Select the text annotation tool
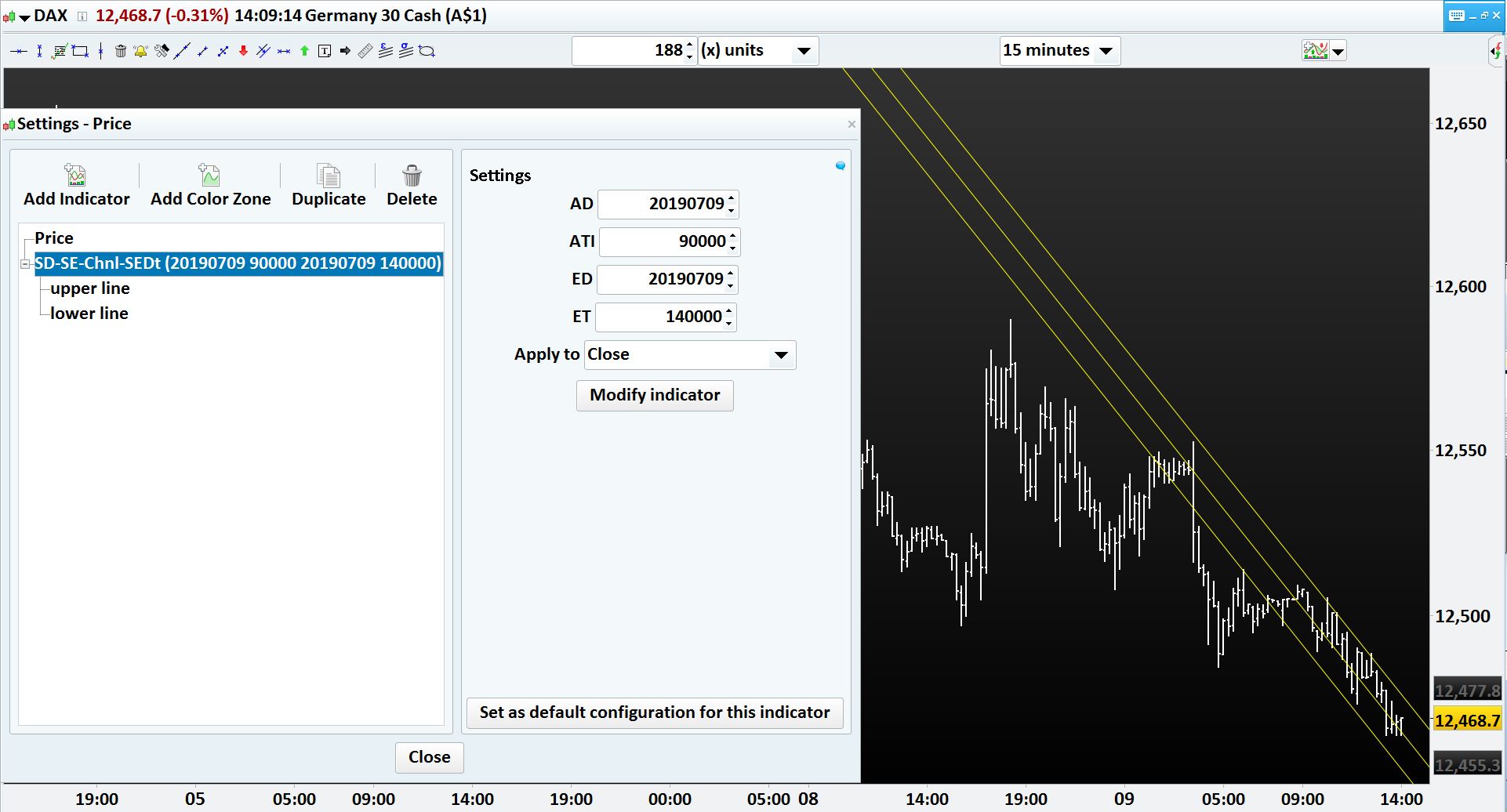 point(325,52)
